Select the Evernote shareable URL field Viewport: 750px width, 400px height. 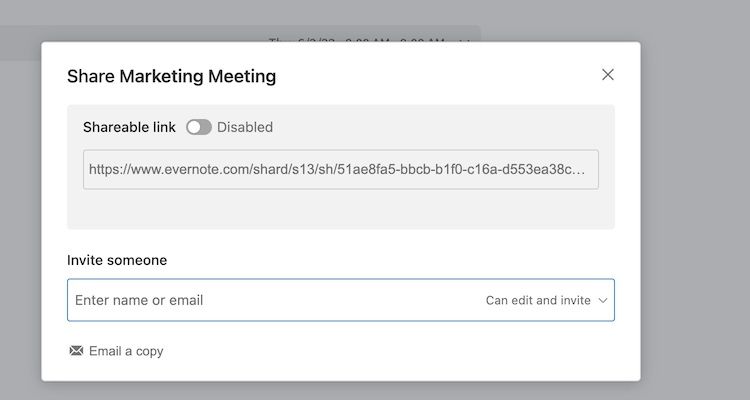point(340,170)
